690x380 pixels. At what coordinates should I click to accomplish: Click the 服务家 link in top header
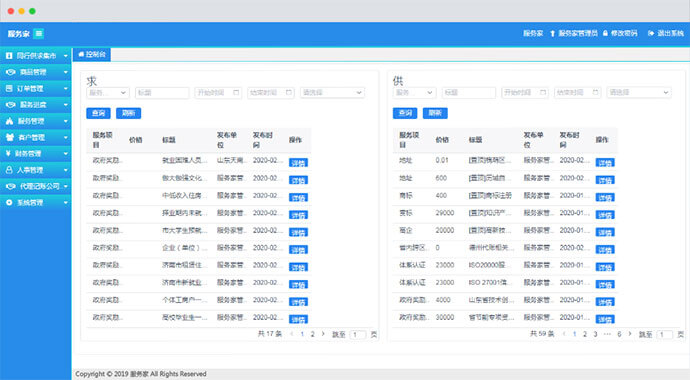point(533,33)
